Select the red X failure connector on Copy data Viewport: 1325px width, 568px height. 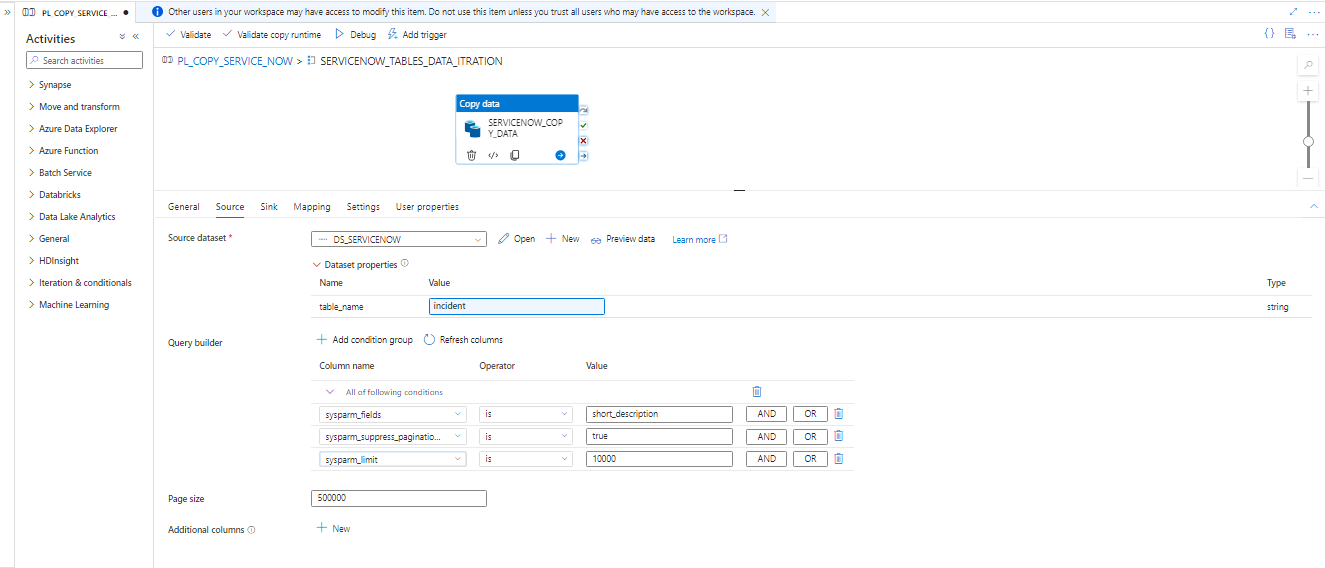point(584,141)
